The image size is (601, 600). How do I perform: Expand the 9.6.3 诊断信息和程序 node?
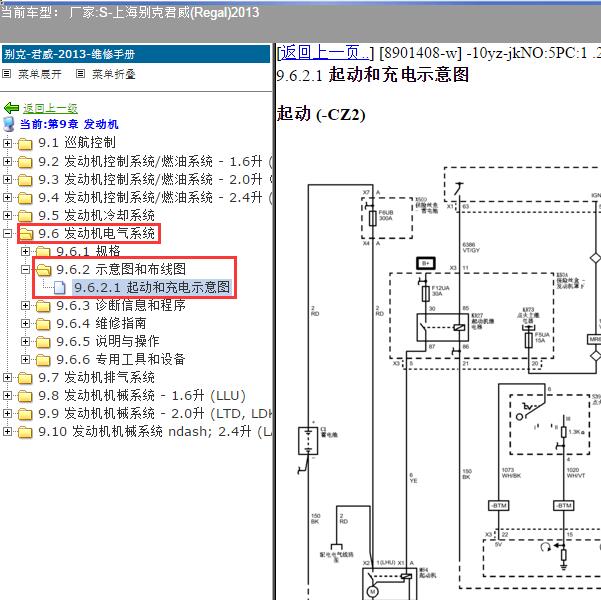[25, 306]
